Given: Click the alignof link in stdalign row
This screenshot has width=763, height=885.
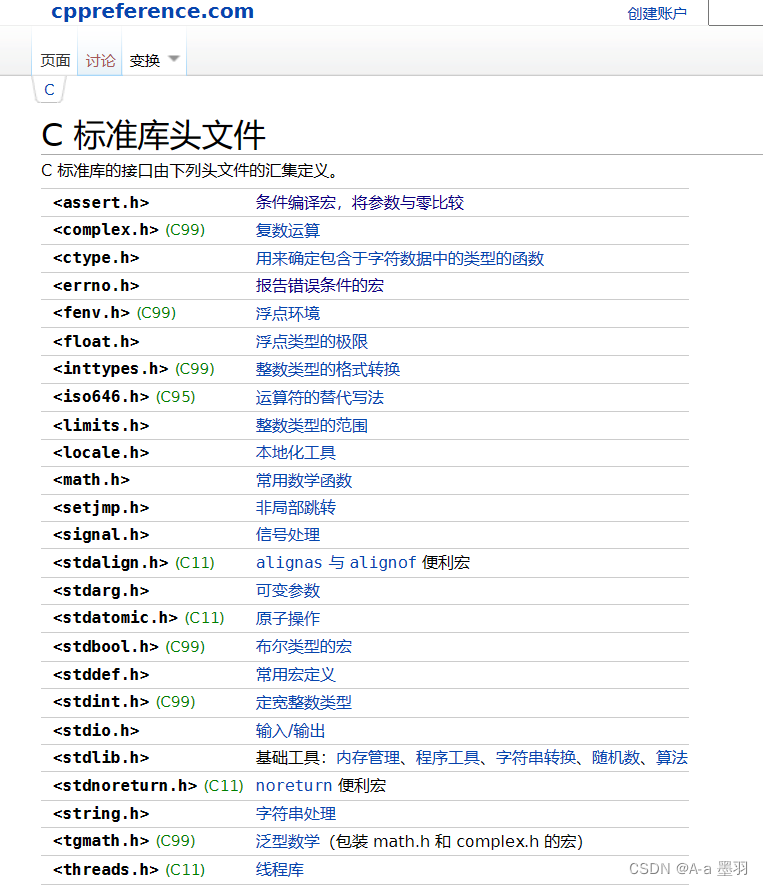Looking at the screenshot, I should coord(383,563).
